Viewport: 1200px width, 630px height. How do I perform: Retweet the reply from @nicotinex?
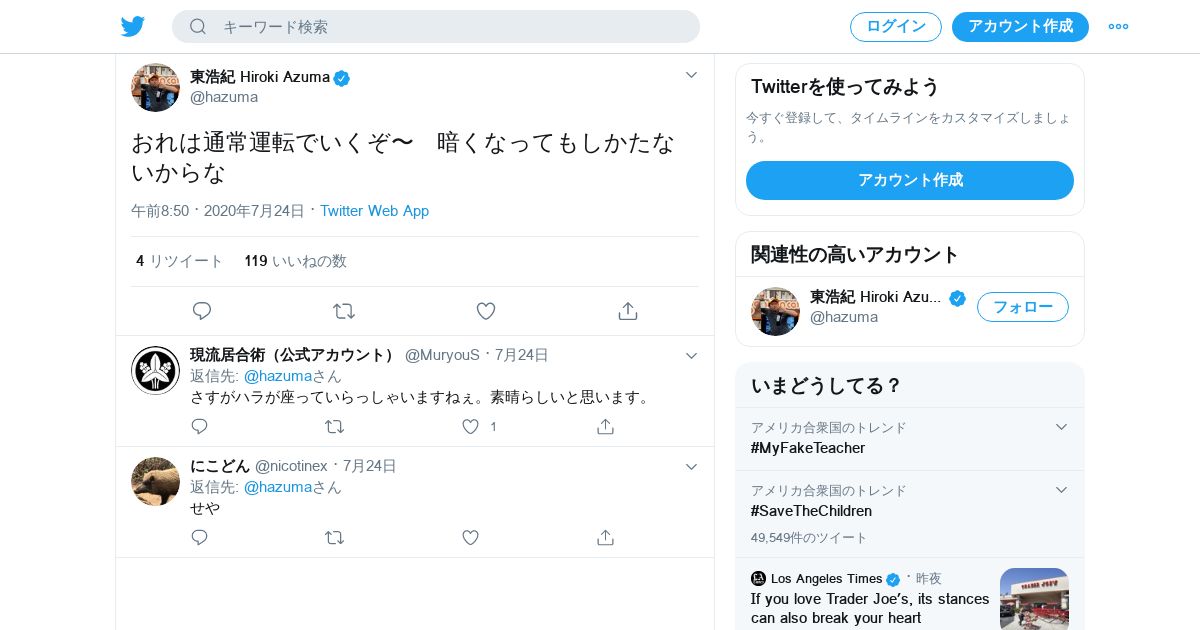(334, 537)
